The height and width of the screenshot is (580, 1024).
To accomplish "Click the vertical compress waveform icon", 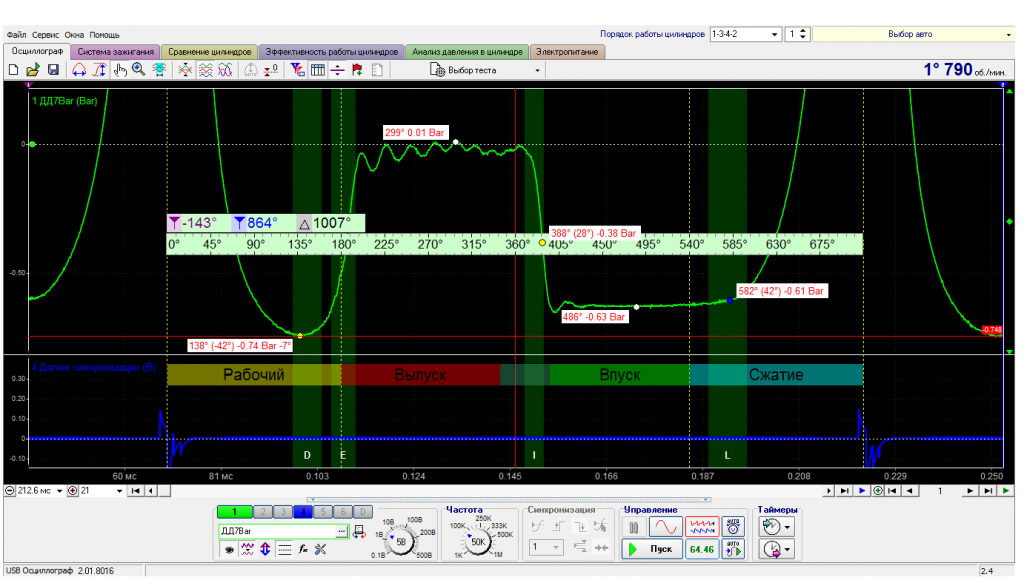I will pyautogui.click(x=185, y=70).
